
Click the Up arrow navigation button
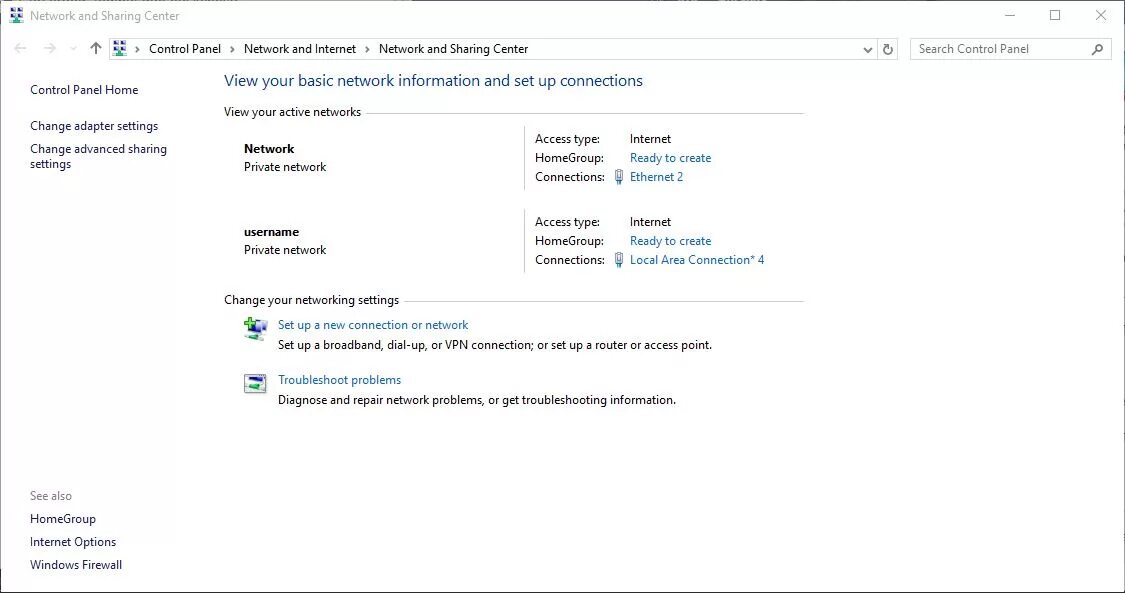[x=96, y=48]
